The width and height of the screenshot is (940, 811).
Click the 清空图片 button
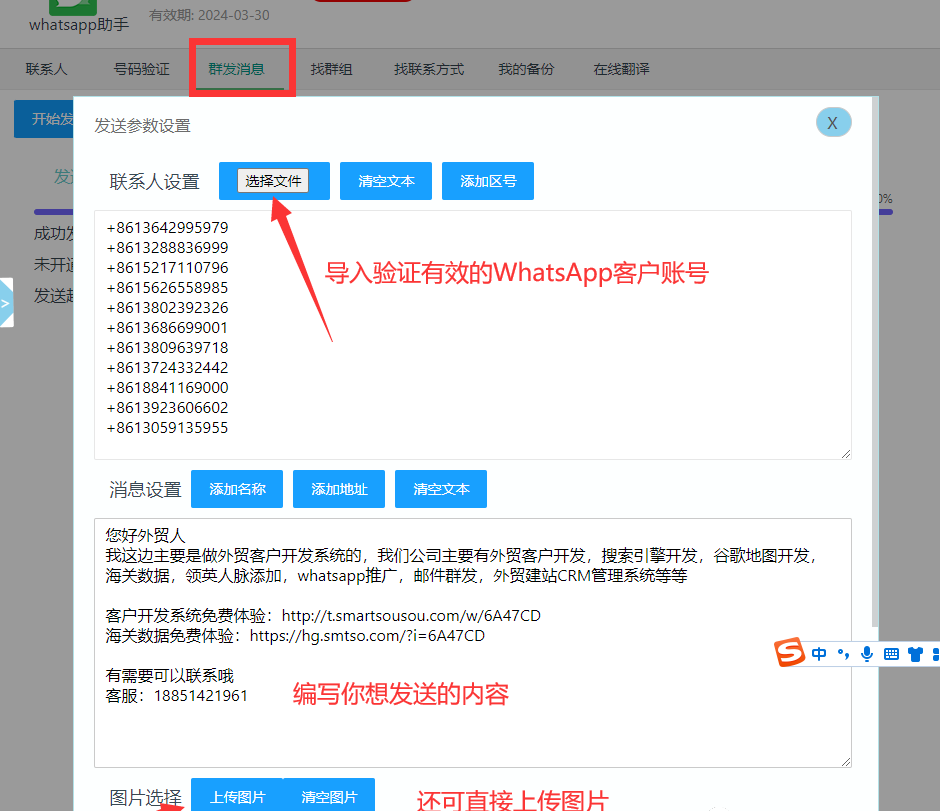coord(329,796)
